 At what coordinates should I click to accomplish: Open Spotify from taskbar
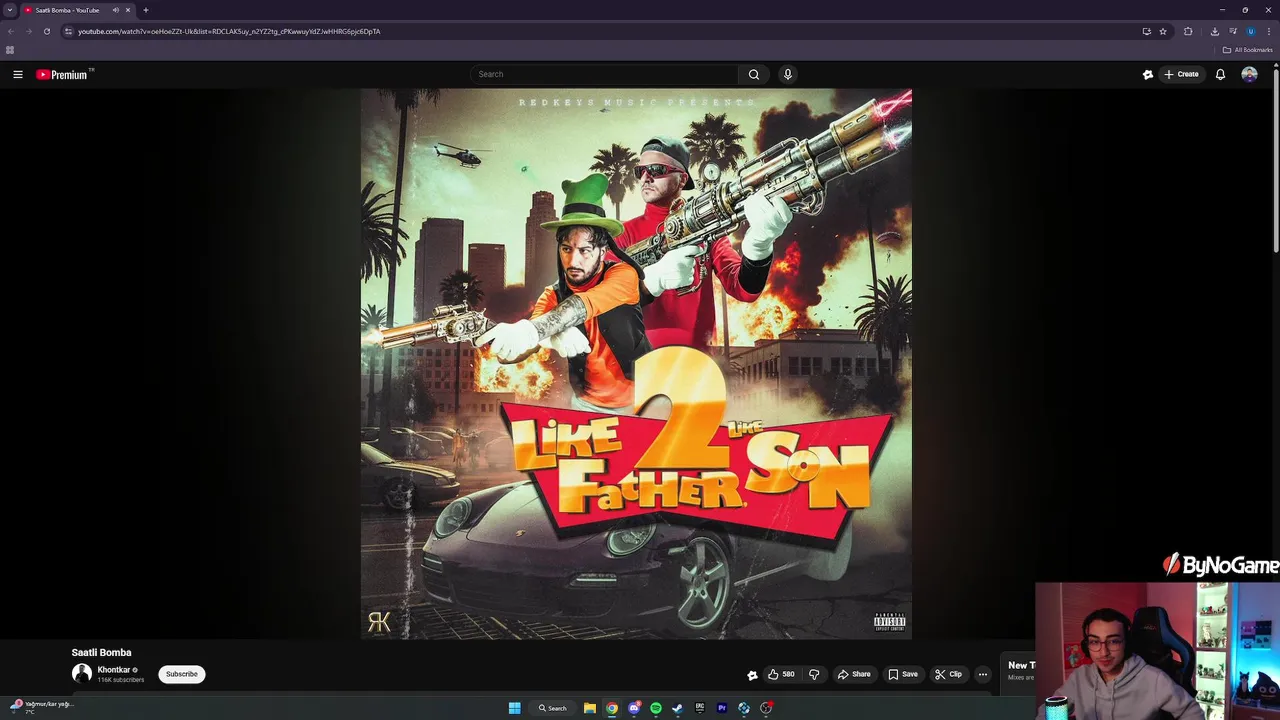point(656,708)
